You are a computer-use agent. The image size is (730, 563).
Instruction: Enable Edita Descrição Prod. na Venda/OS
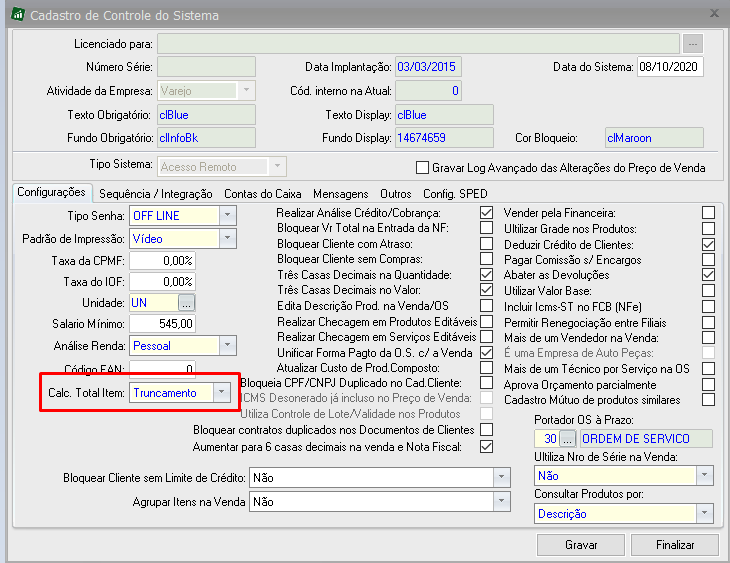(x=487, y=305)
